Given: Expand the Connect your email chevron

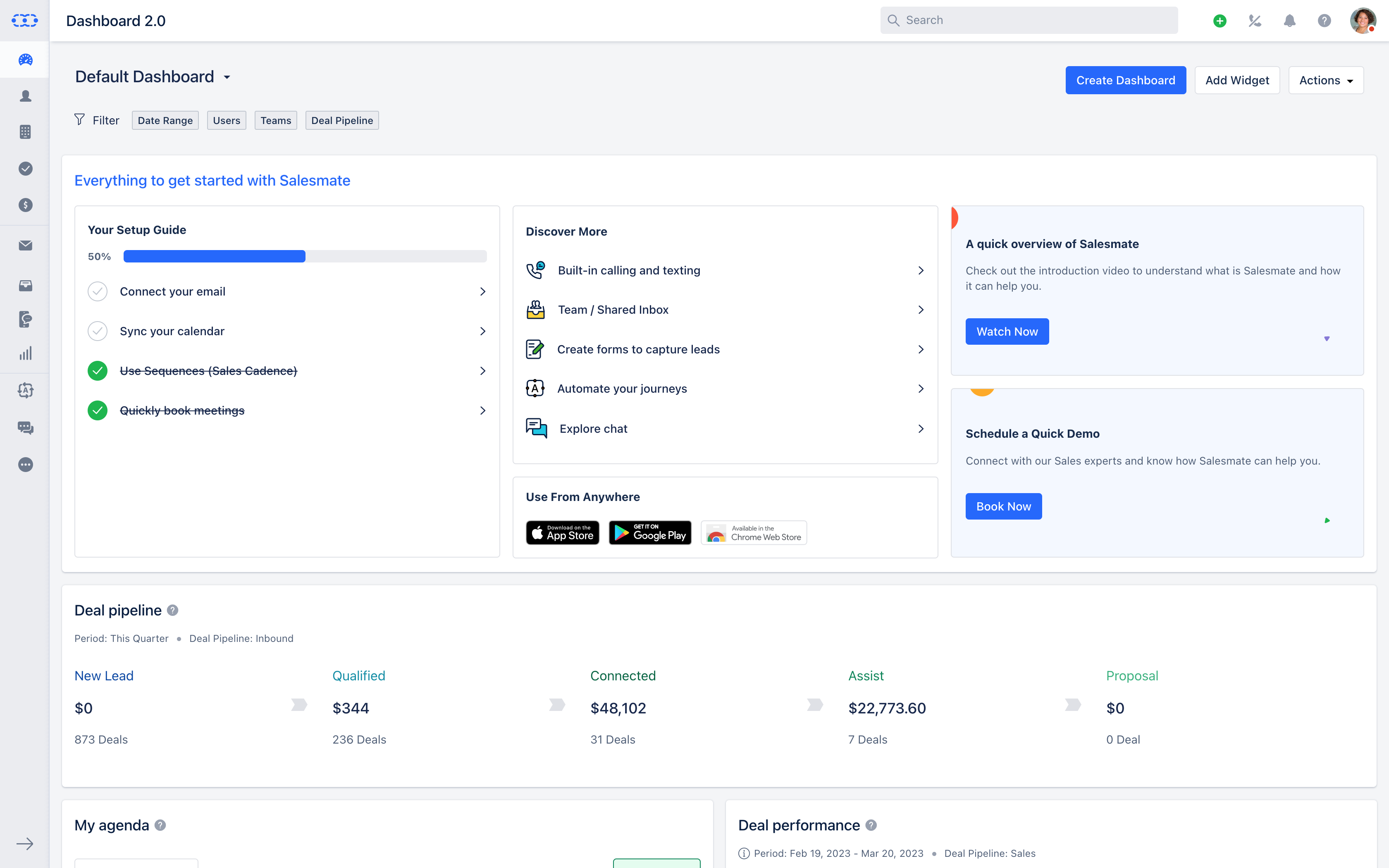Looking at the screenshot, I should [483, 292].
